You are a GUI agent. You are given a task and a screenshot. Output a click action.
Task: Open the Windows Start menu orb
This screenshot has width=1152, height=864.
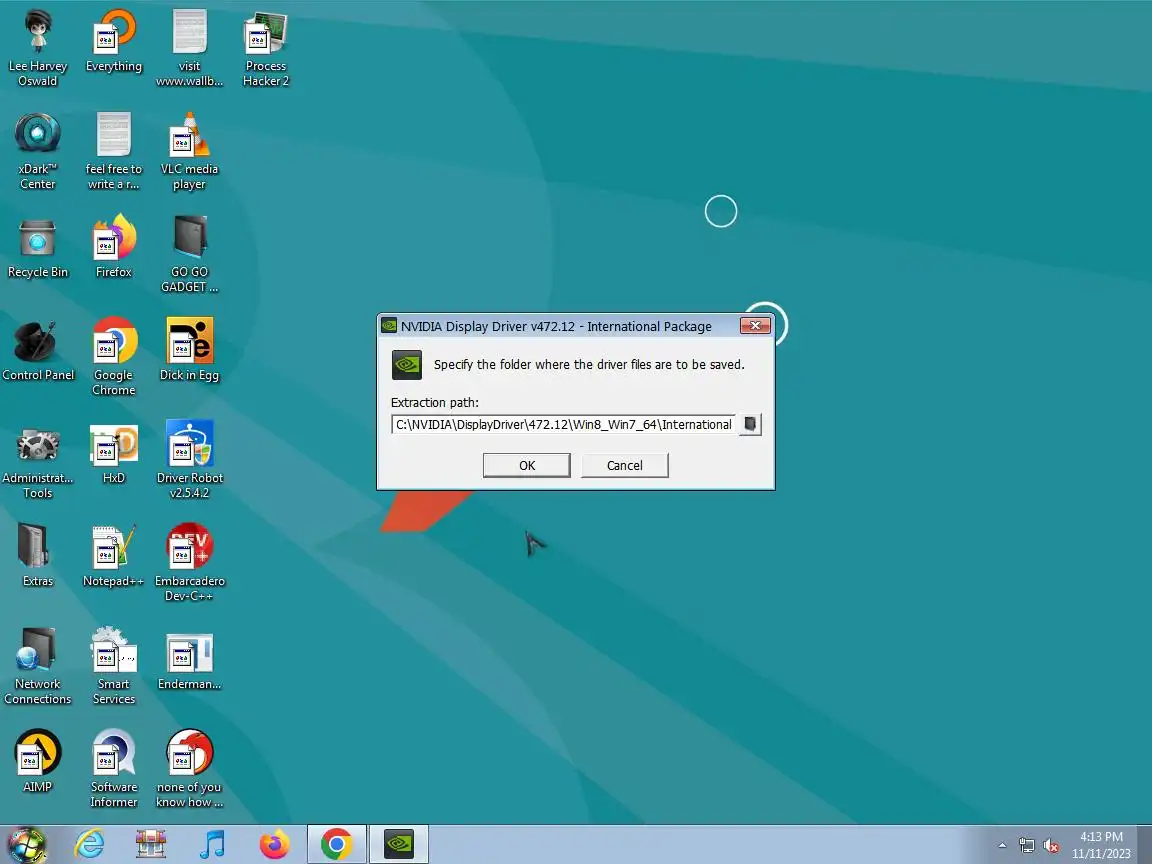click(26, 845)
